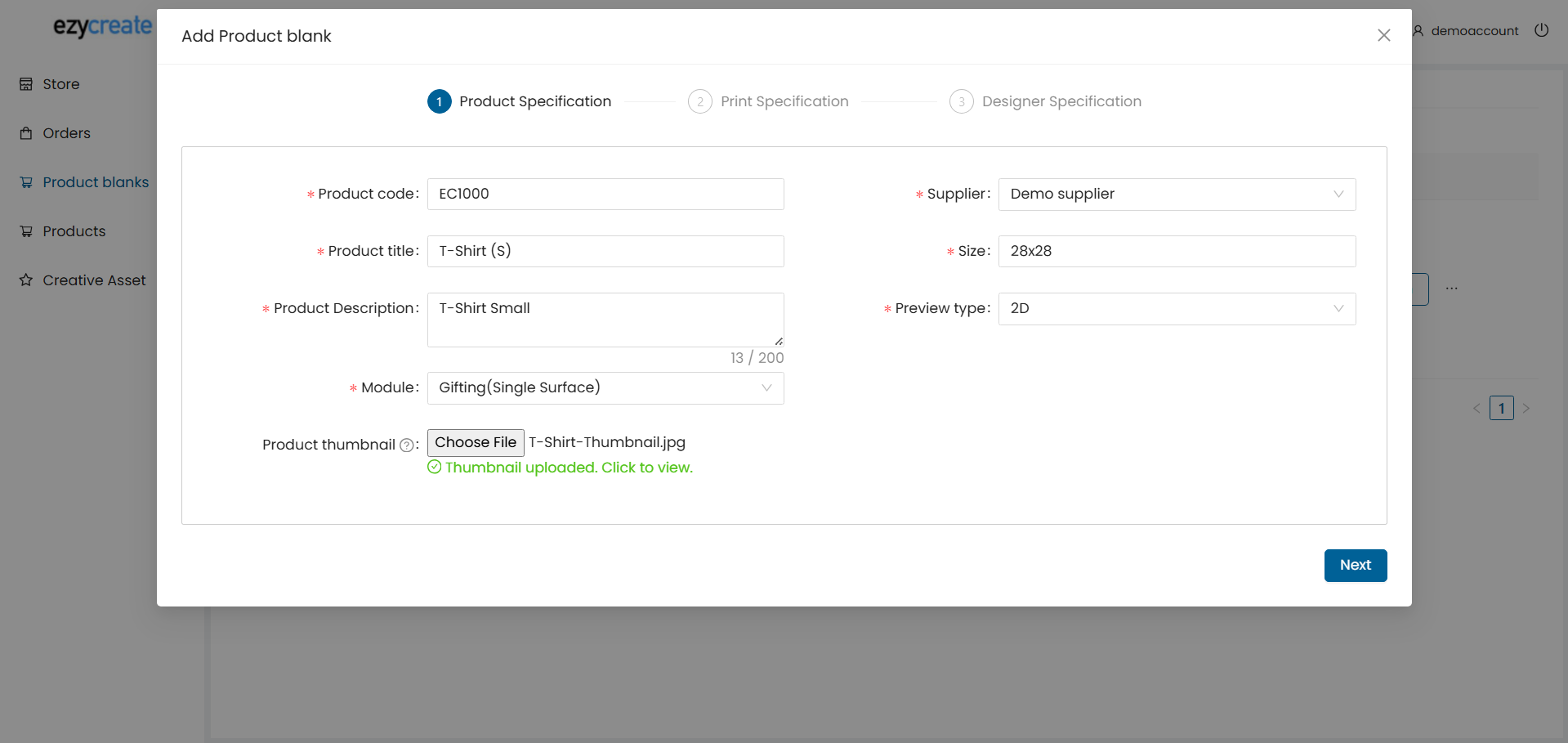Click the Products cart icon
This screenshot has width=1568, height=743.
(26, 231)
